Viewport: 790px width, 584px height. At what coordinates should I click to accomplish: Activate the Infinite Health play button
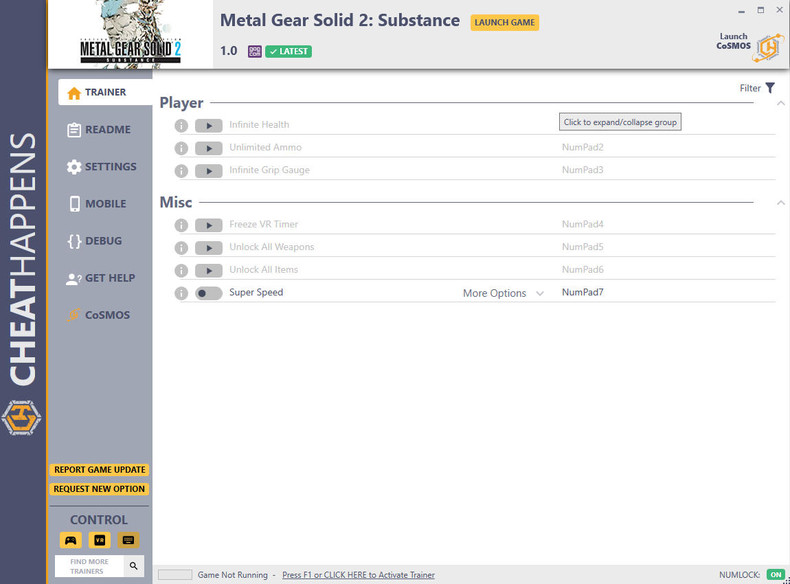point(209,125)
